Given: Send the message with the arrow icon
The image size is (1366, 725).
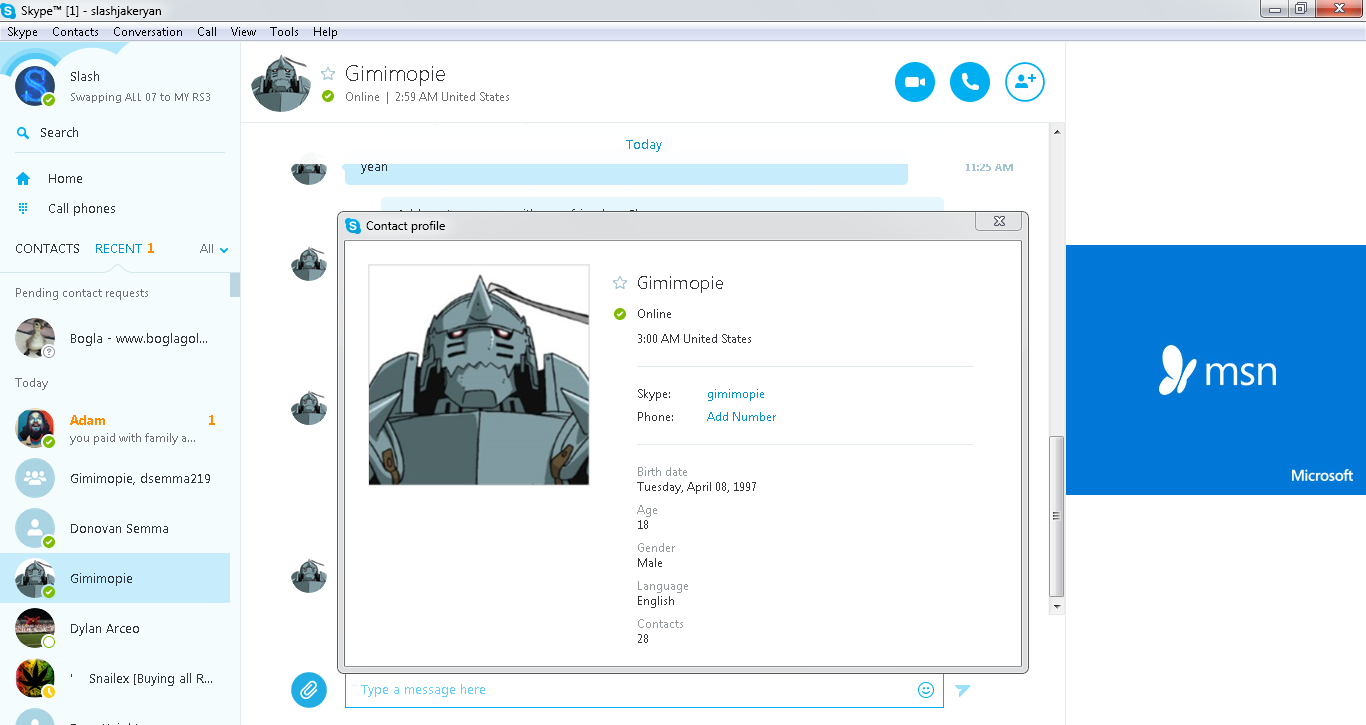Looking at the screenshot, I should coord(962,690).
